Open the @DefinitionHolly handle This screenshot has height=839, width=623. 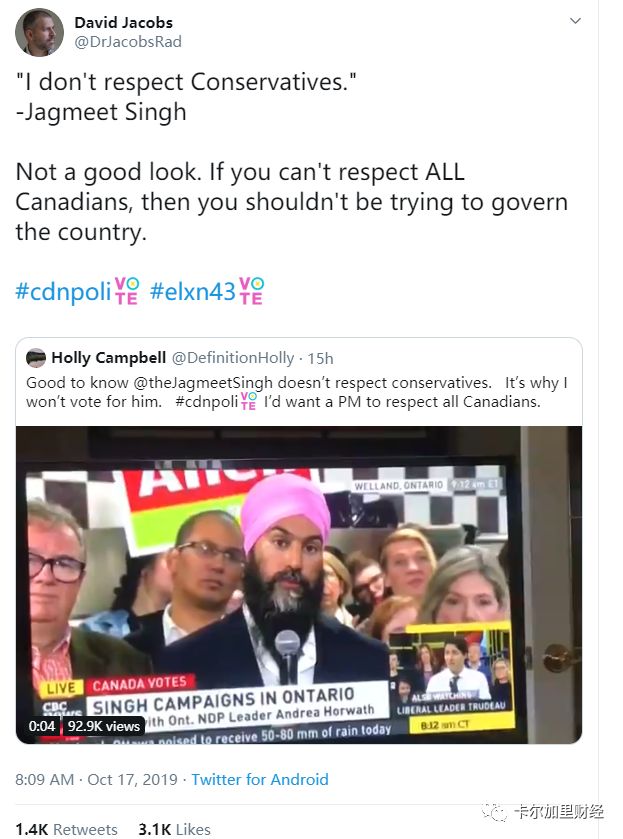(233, 357)
